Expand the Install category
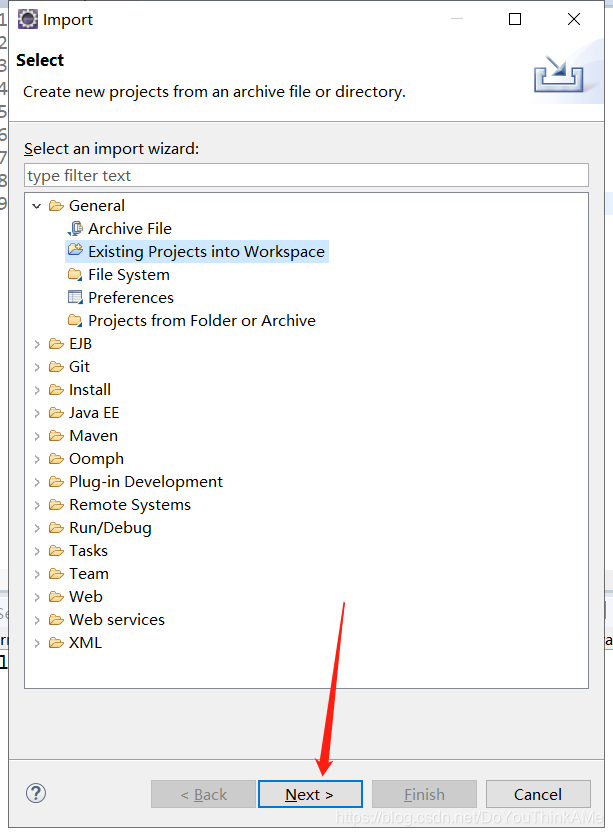 [x=37, y=390]
